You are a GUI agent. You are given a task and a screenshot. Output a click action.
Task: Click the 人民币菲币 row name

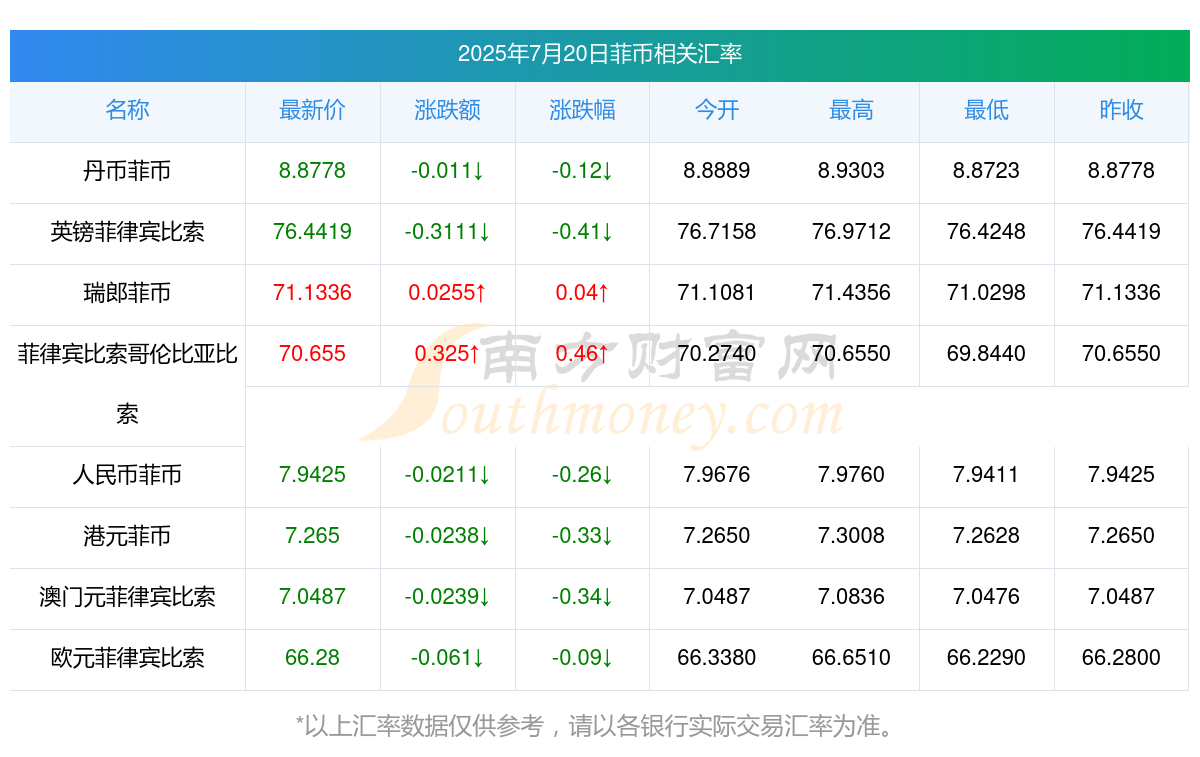127,475
